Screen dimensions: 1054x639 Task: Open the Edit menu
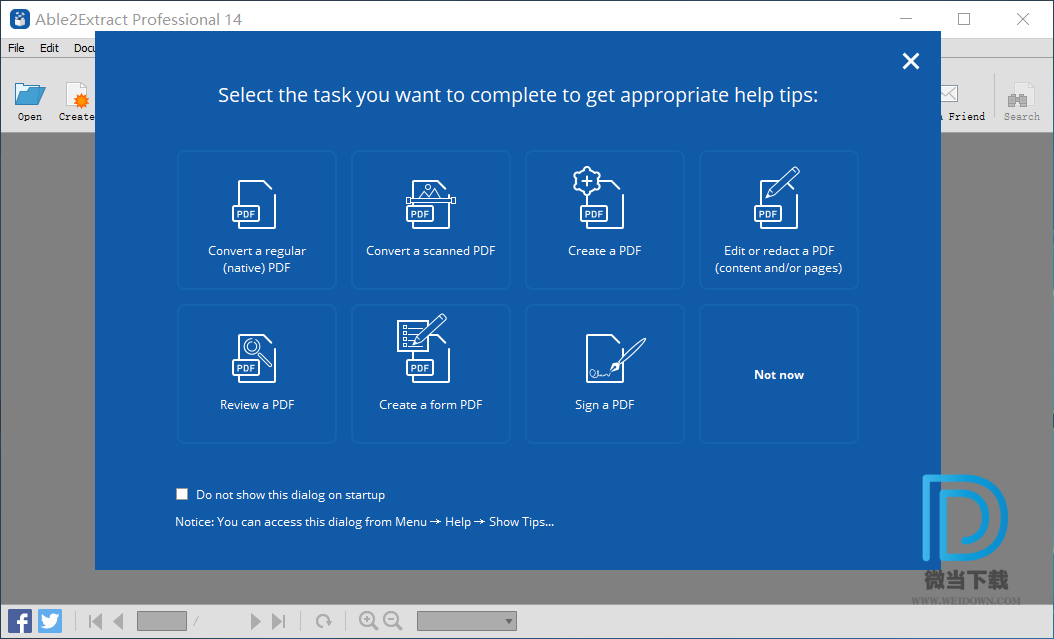(49, 48)
